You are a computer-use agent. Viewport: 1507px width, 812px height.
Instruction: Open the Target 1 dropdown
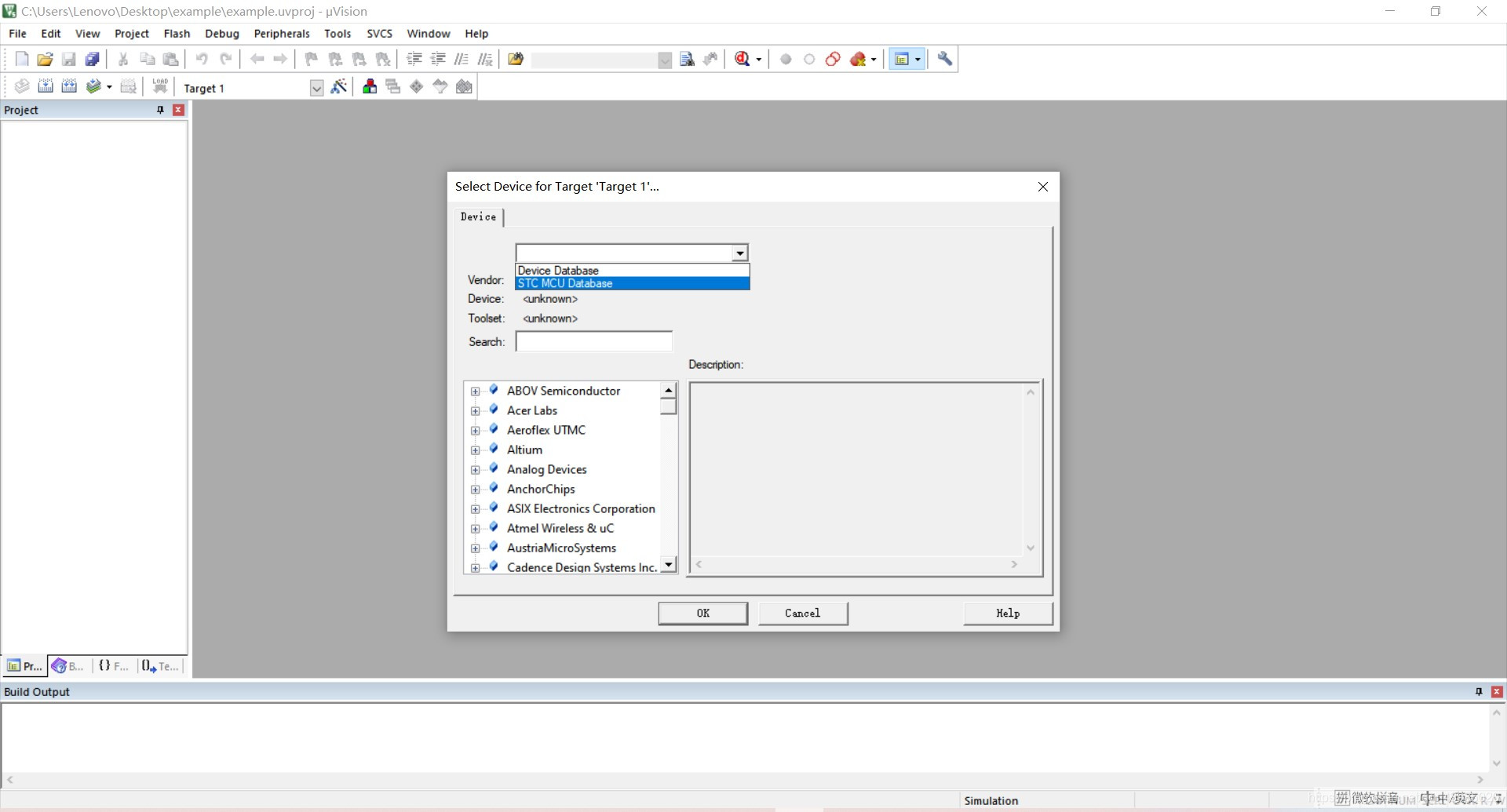[x=316, y=88]
